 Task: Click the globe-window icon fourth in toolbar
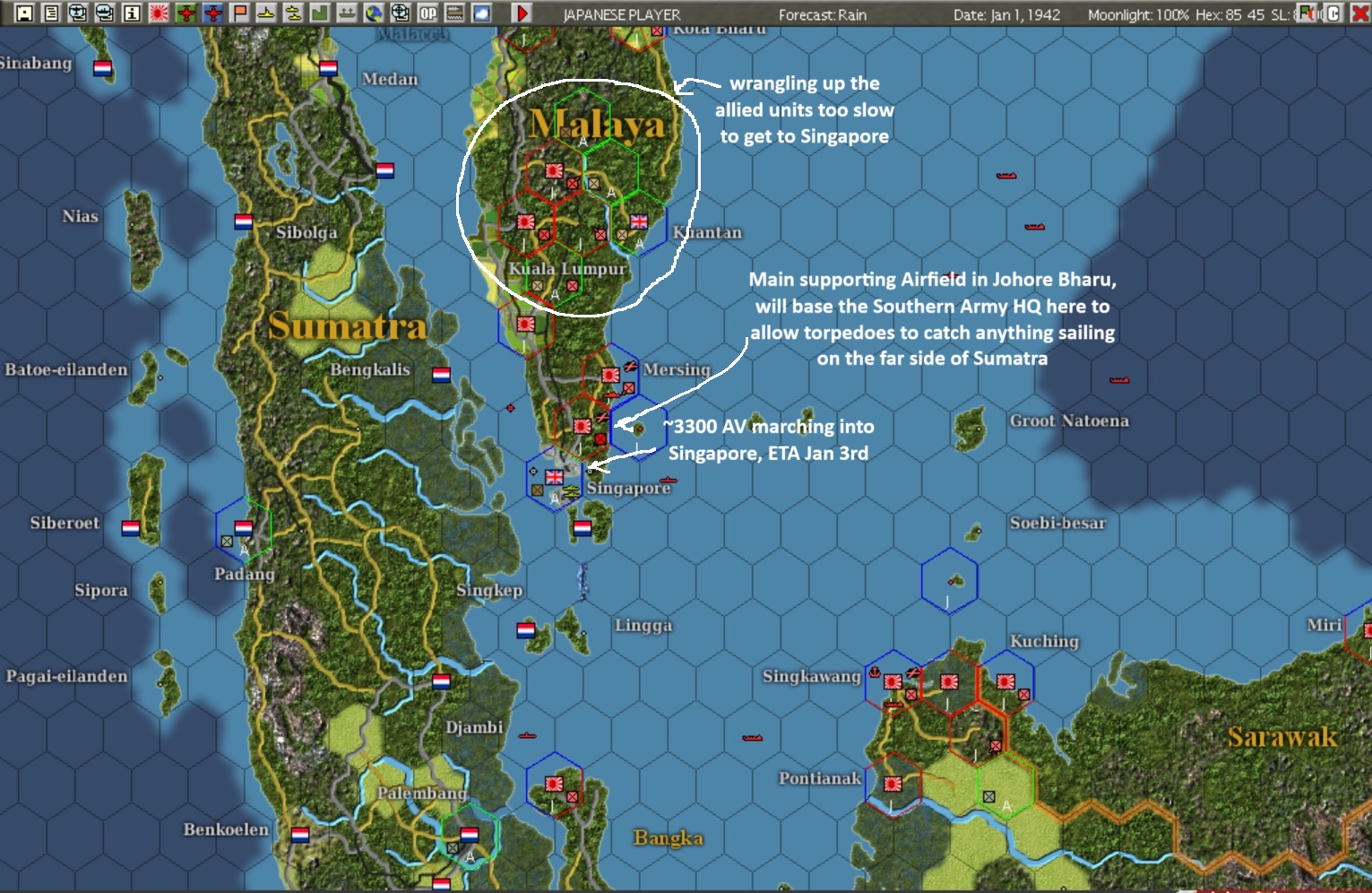(105, 13)
